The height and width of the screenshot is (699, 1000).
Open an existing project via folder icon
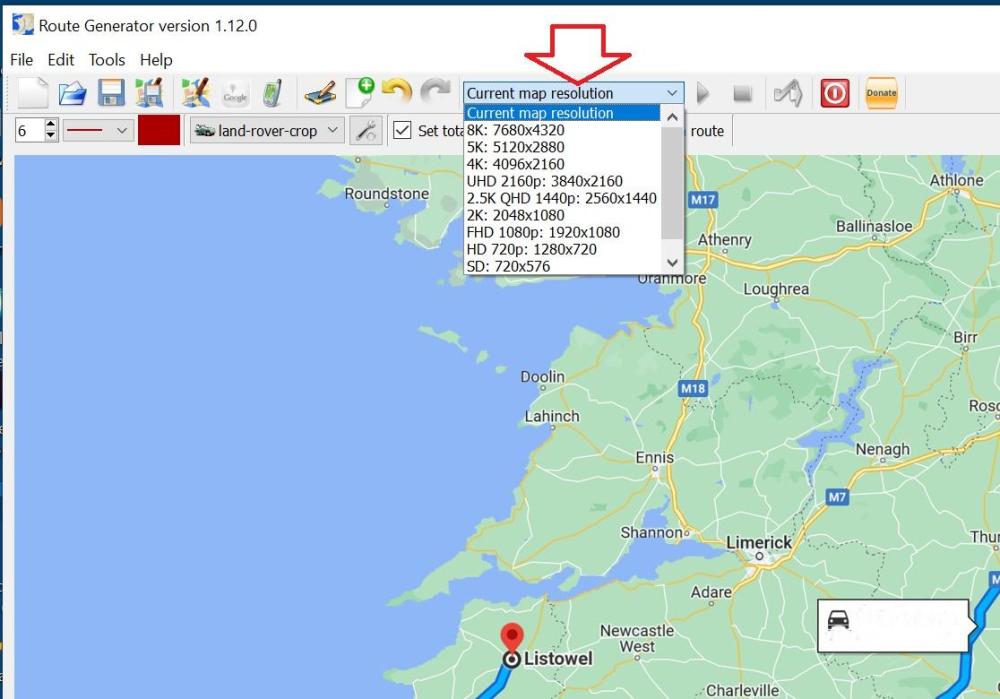72,93
